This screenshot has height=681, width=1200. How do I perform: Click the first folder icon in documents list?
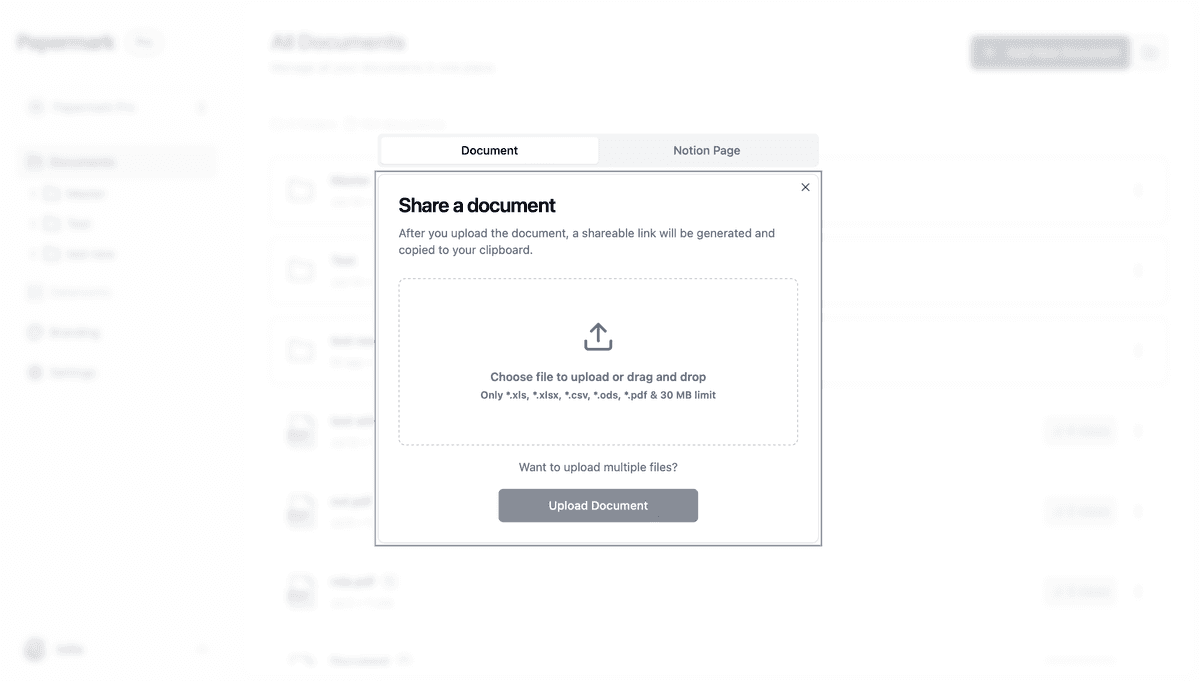[x=301, y=190]
